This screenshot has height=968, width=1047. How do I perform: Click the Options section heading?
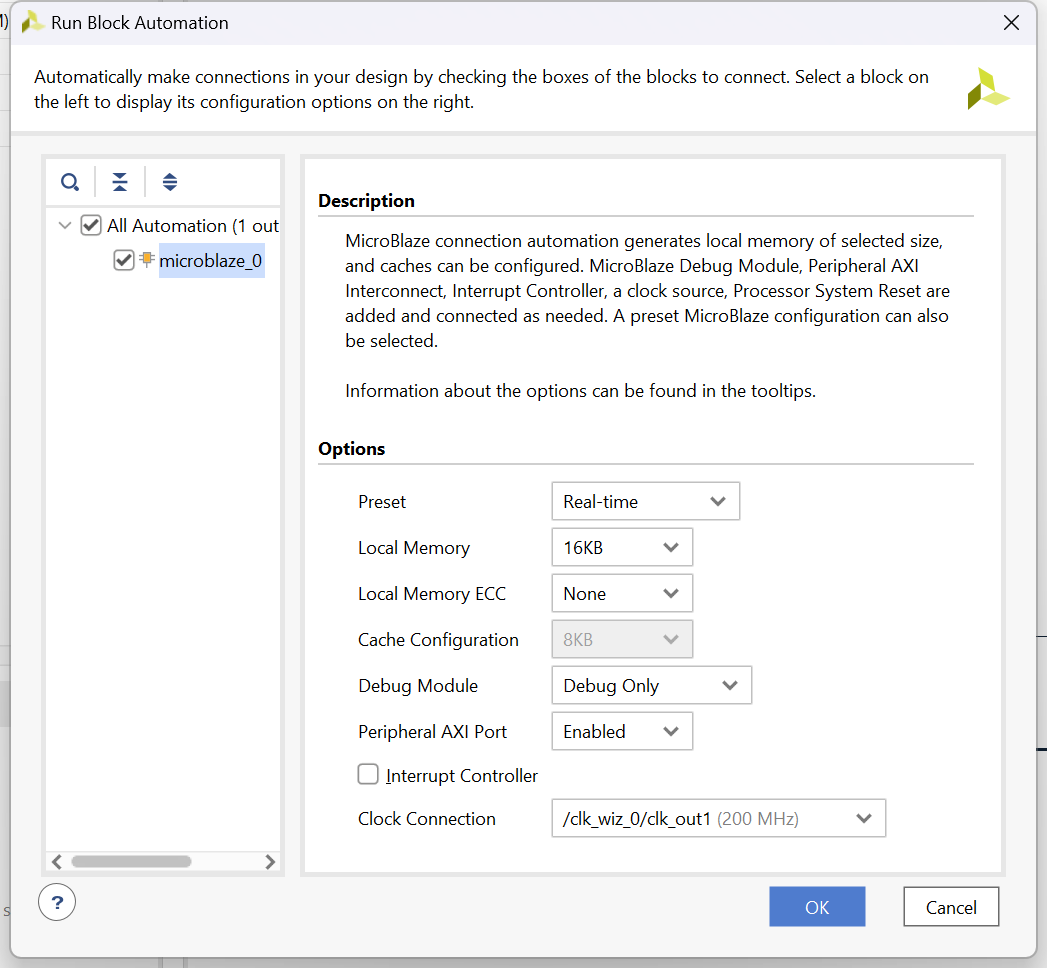tap(352, 449)
